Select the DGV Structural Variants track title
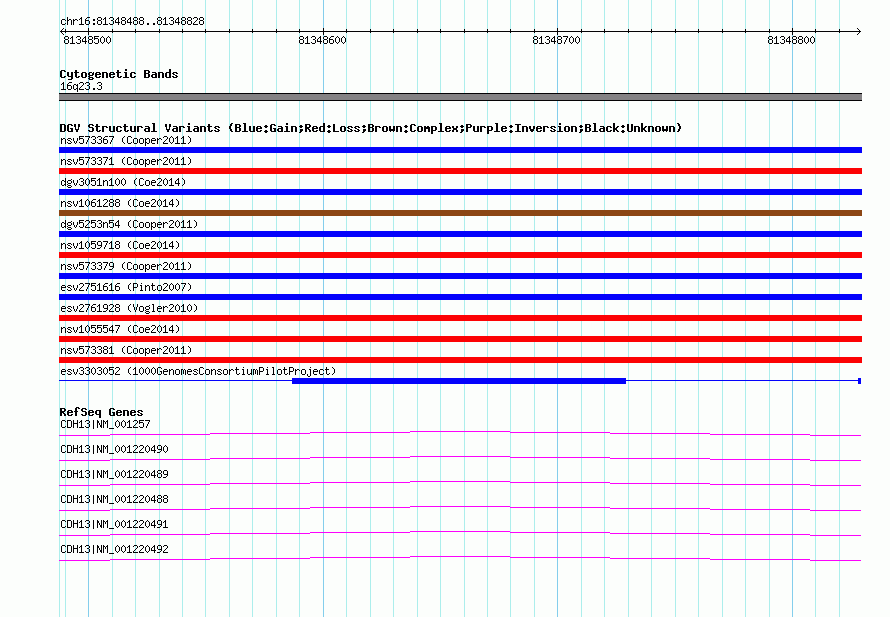This screenshot has width=890, height=617. [371, 128]
